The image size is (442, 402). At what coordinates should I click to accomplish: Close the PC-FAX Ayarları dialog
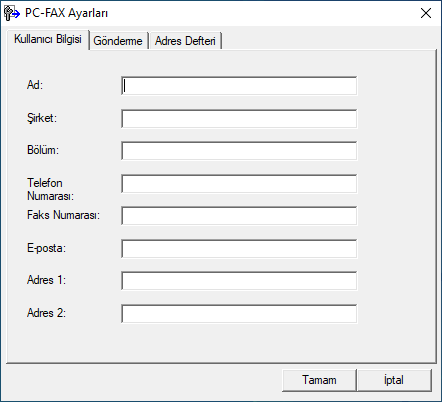(426, 13)
